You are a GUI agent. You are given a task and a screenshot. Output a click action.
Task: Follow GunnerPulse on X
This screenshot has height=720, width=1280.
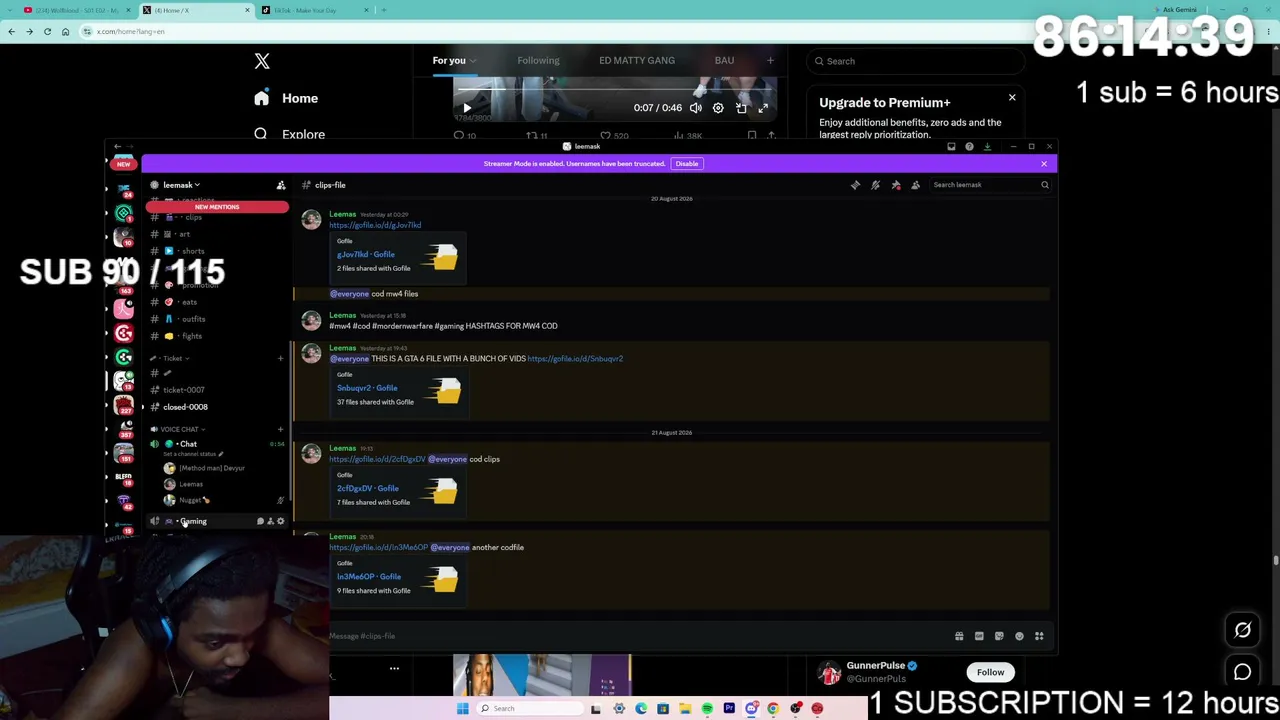(990, 672)
